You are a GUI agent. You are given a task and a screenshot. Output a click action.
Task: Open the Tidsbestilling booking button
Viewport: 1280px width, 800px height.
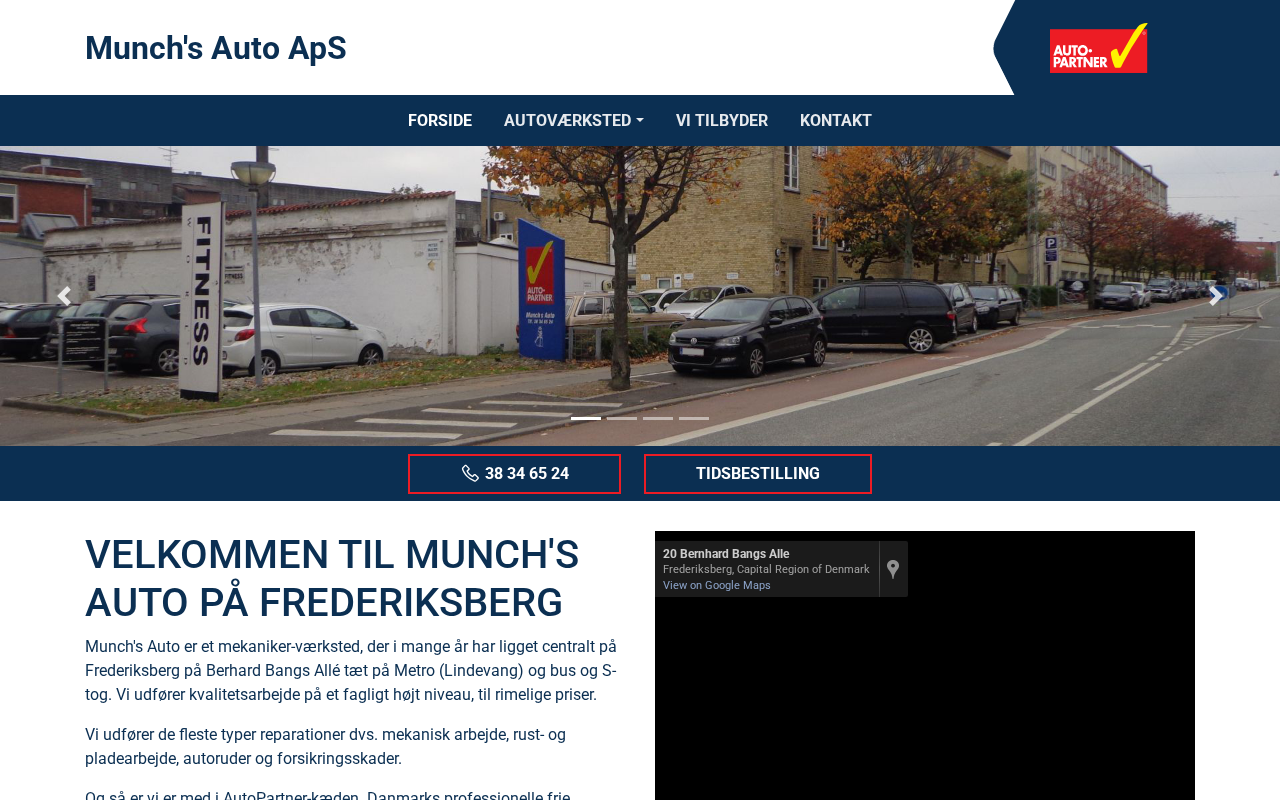pos(758,474)
